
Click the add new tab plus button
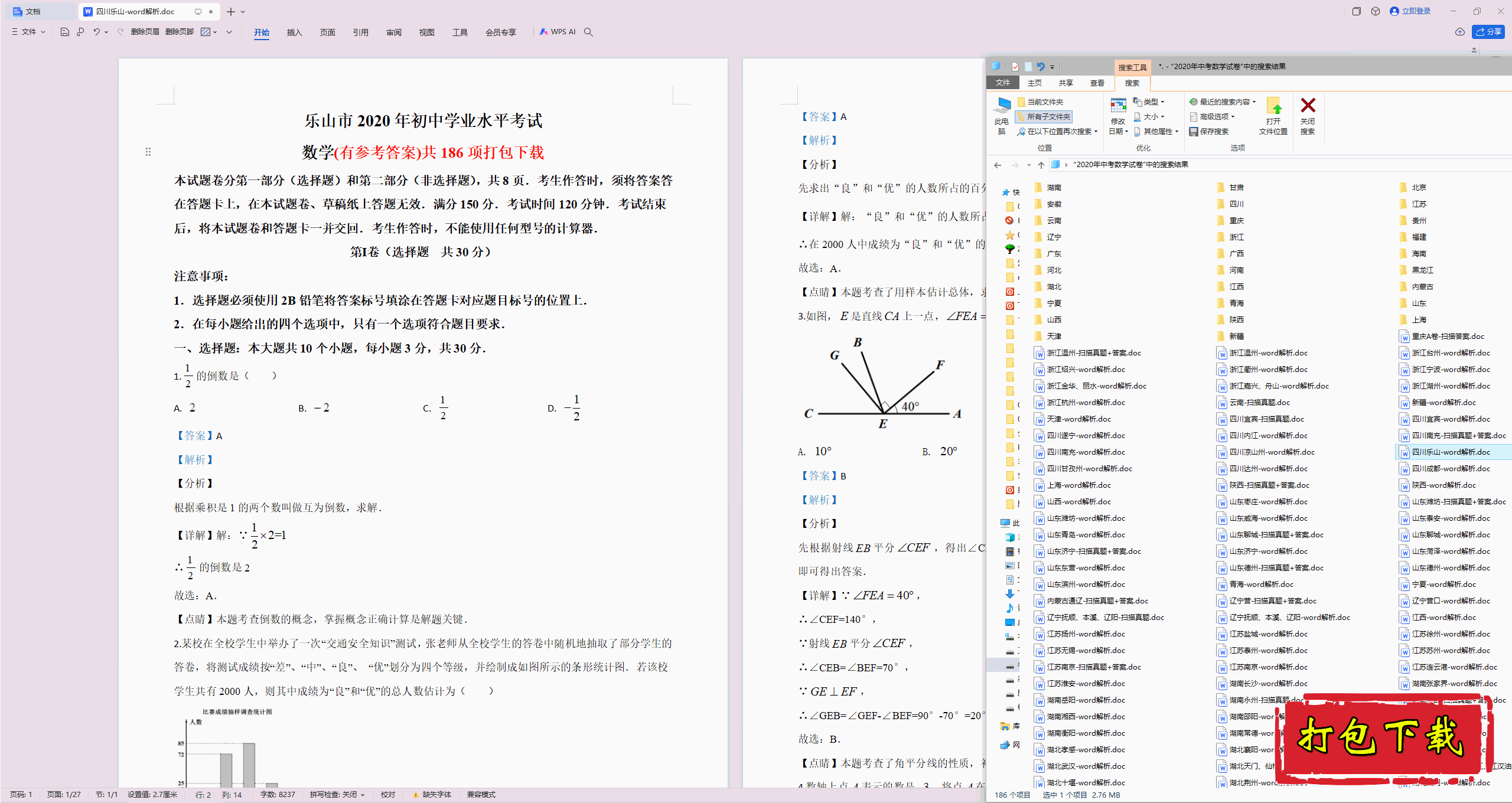tap(231, 11)
